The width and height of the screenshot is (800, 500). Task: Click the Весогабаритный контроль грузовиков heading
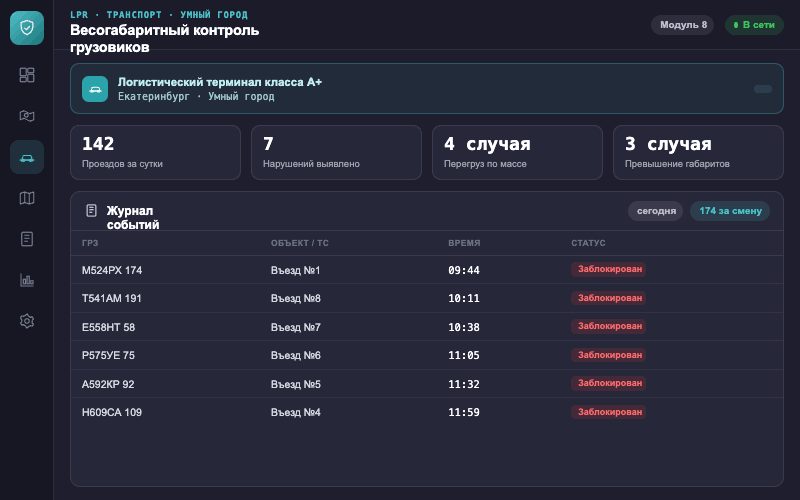click(x=164, y=39)
